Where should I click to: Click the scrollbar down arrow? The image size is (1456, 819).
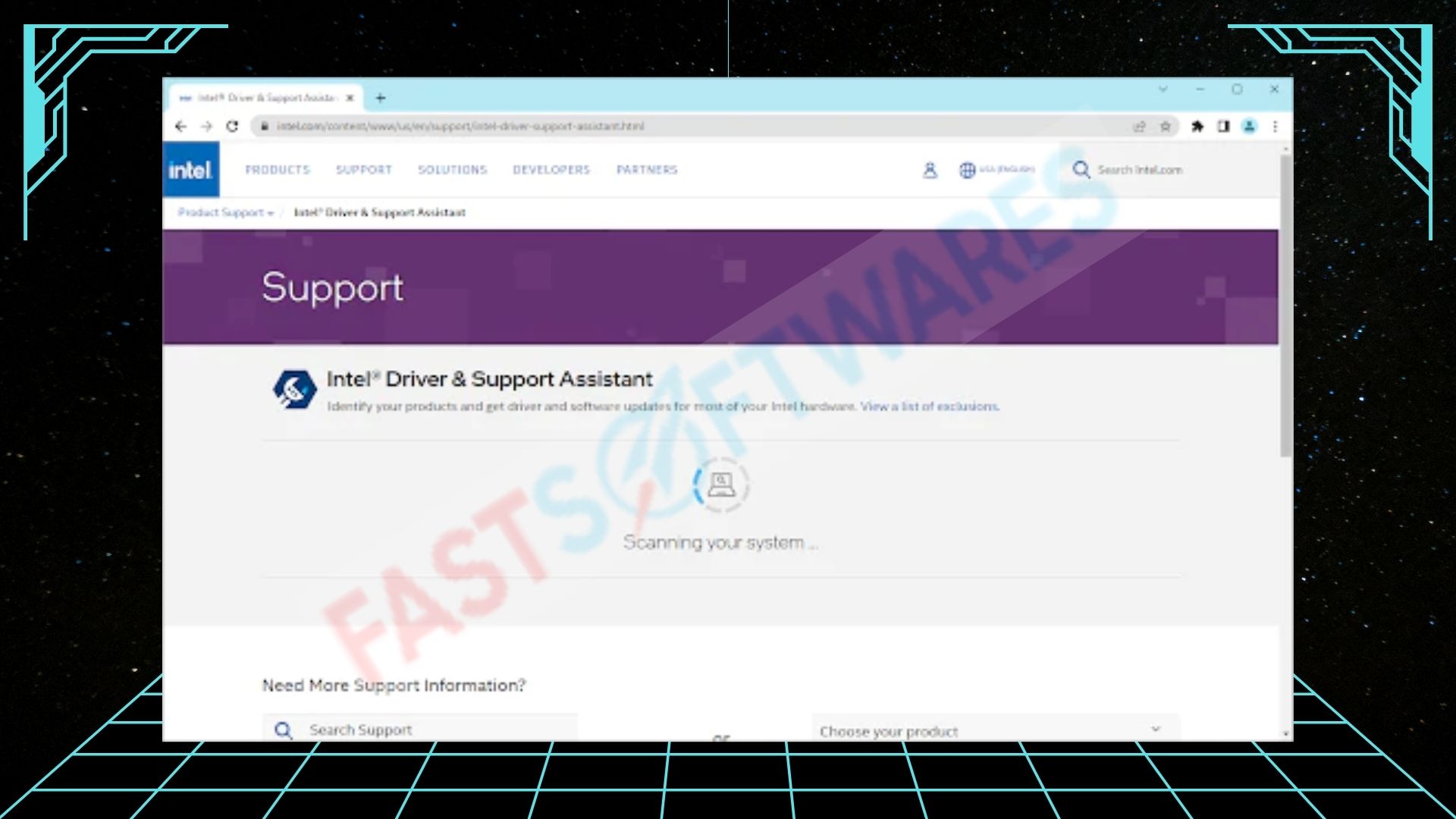[x=1285, y=734]
